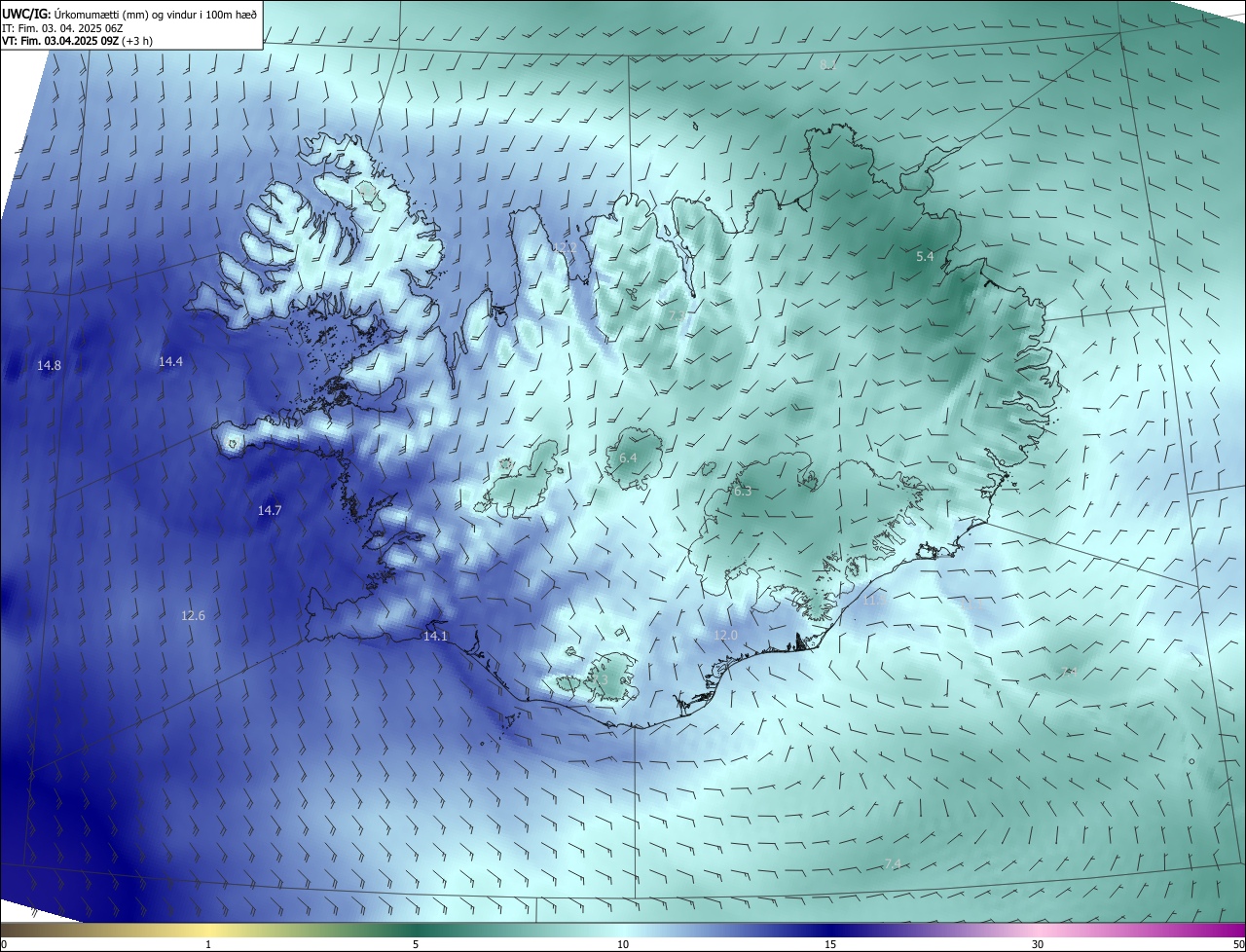This screenshot has width=1246, height=952.
Task: Click the 14.1 value on the map
Action: pos(435,637)
